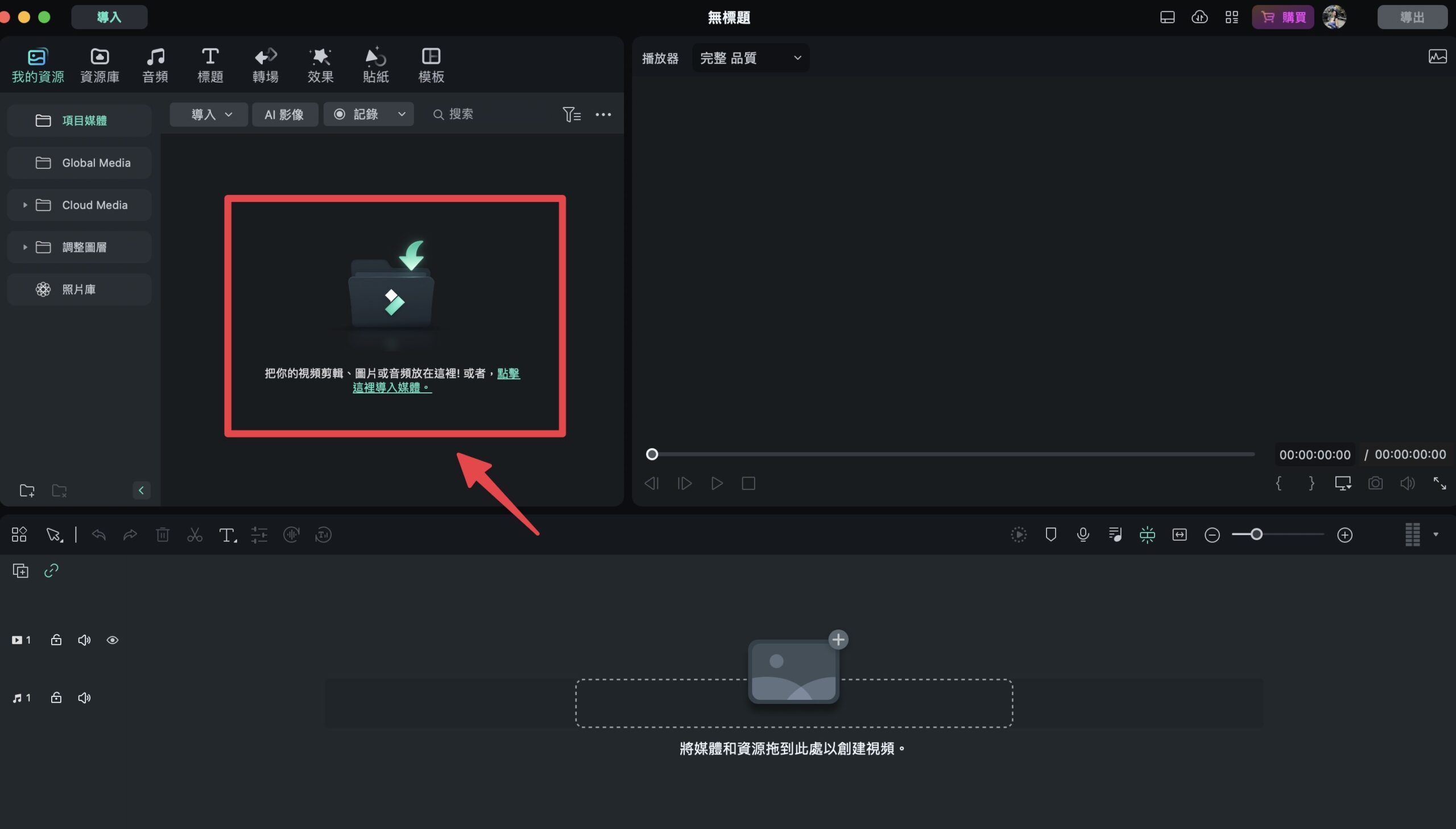The width and height of the screenshot is (1456, 829).
Task: Open the filter and sort icon
Action: coord(571,114)
